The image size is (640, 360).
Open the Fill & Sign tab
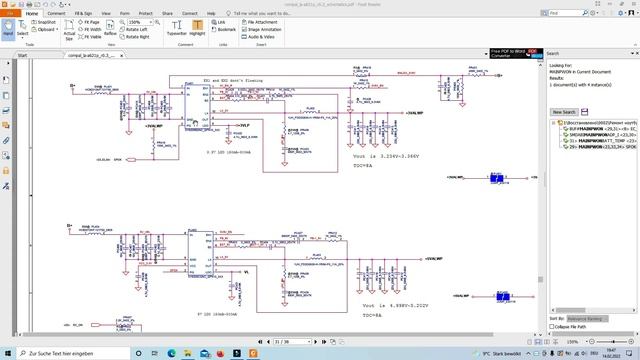(83, 13)
